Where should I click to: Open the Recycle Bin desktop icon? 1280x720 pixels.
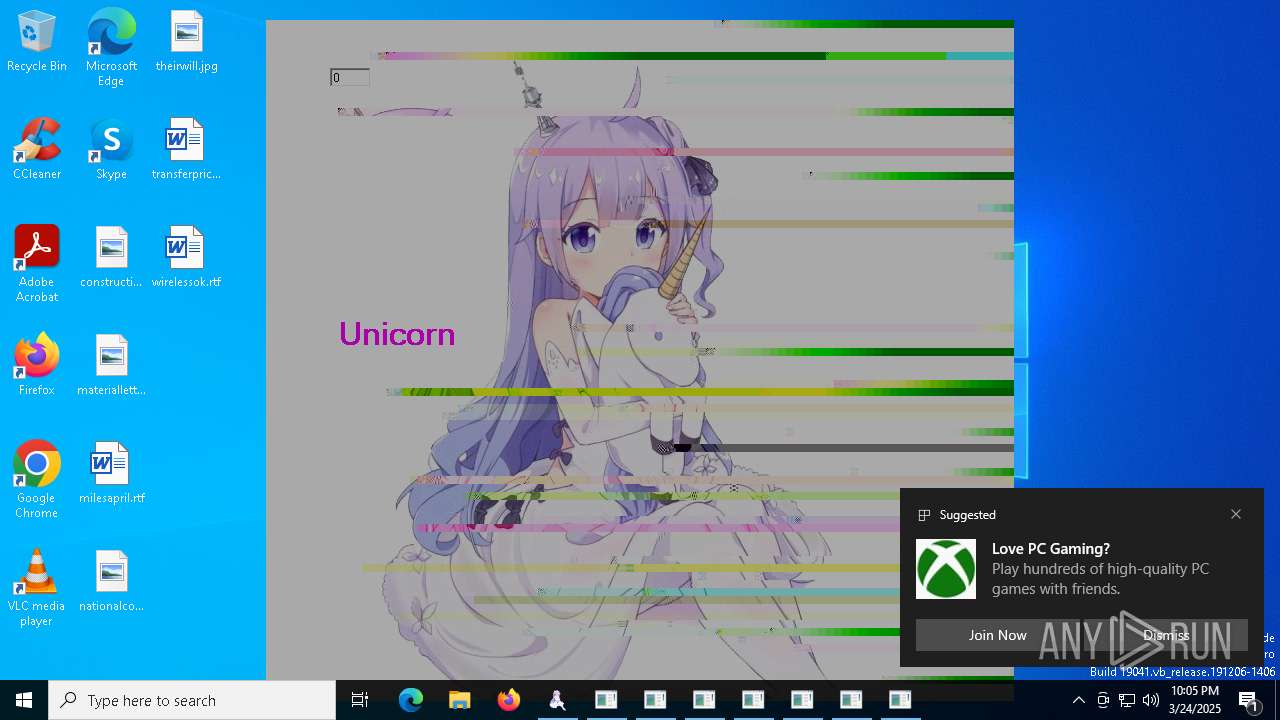click(x=37, y=42)
